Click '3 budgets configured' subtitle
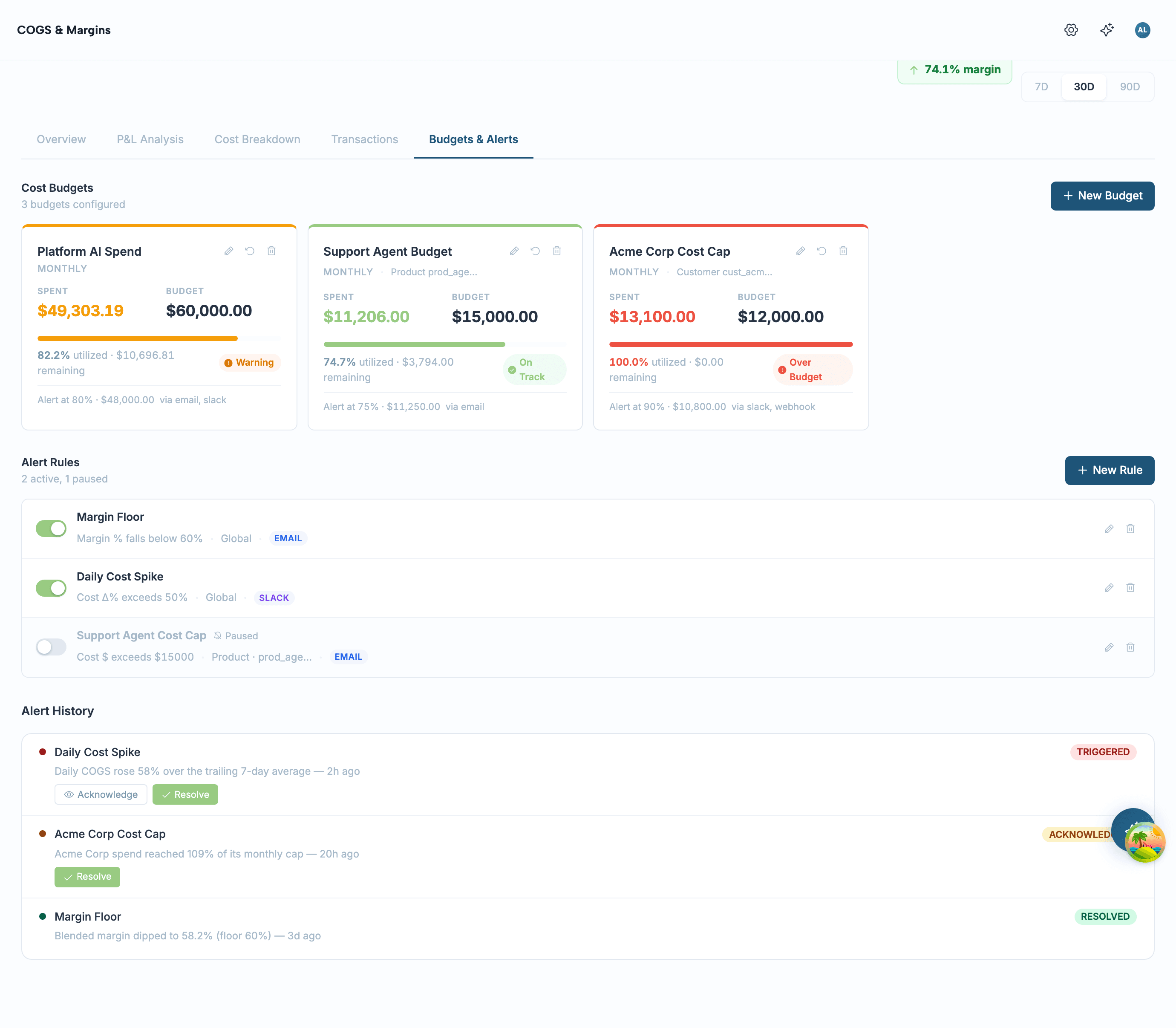 pos(73,204)
